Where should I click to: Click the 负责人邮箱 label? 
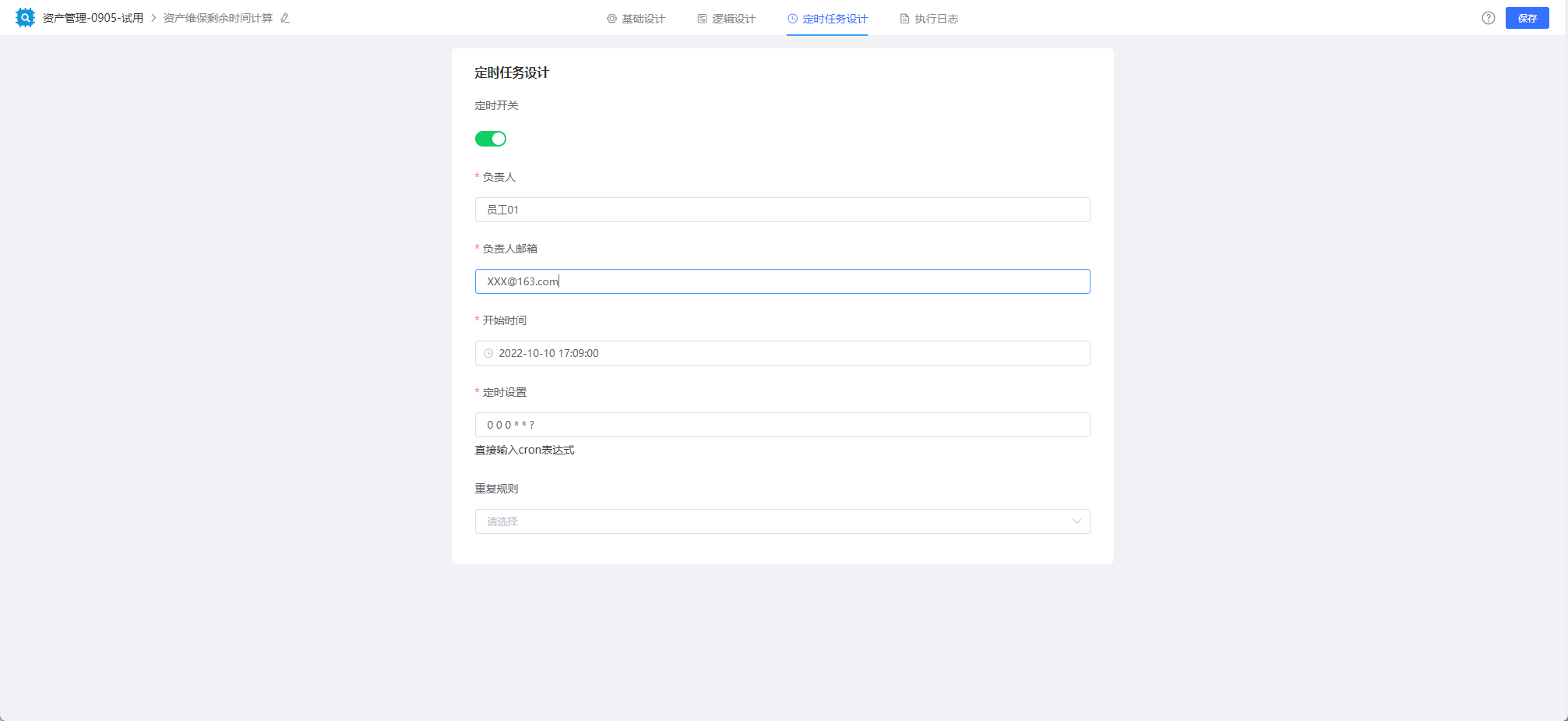509,249
